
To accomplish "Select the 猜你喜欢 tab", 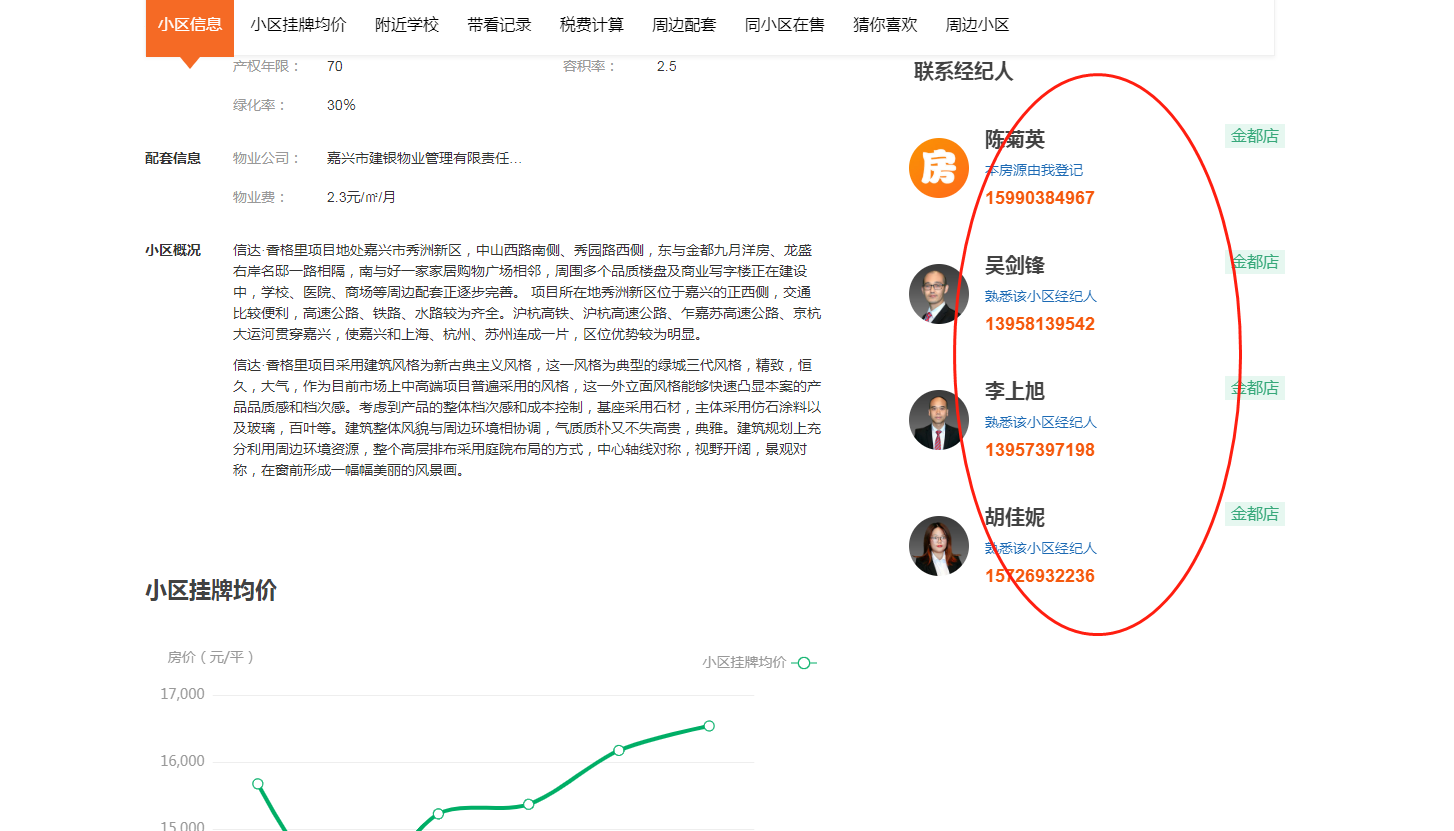I will 885,25.
